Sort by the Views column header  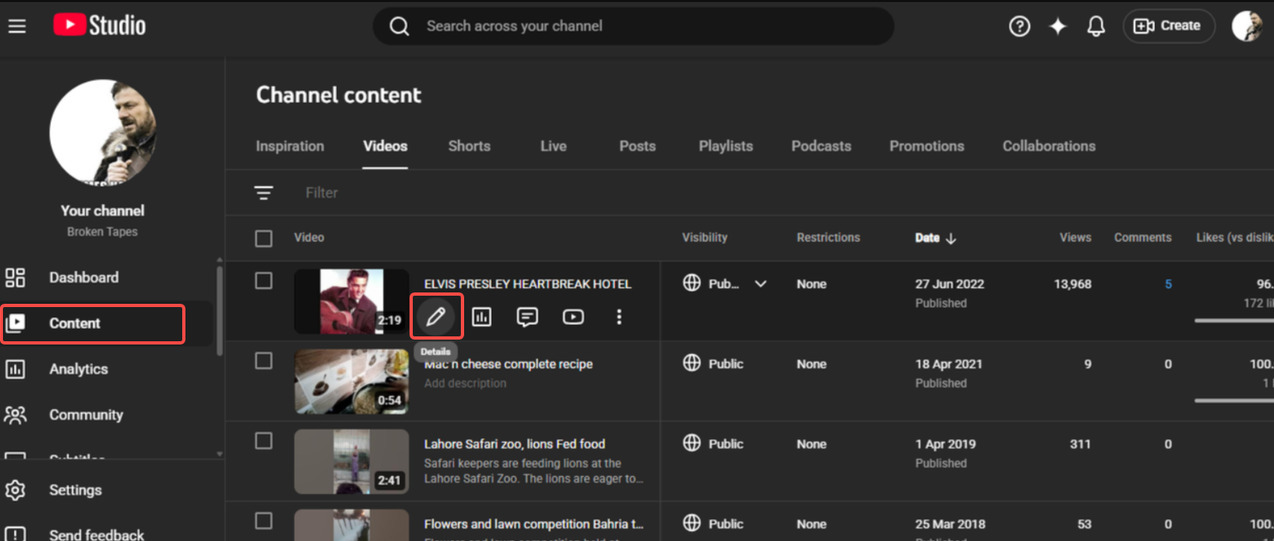[x=1075, y=238]
